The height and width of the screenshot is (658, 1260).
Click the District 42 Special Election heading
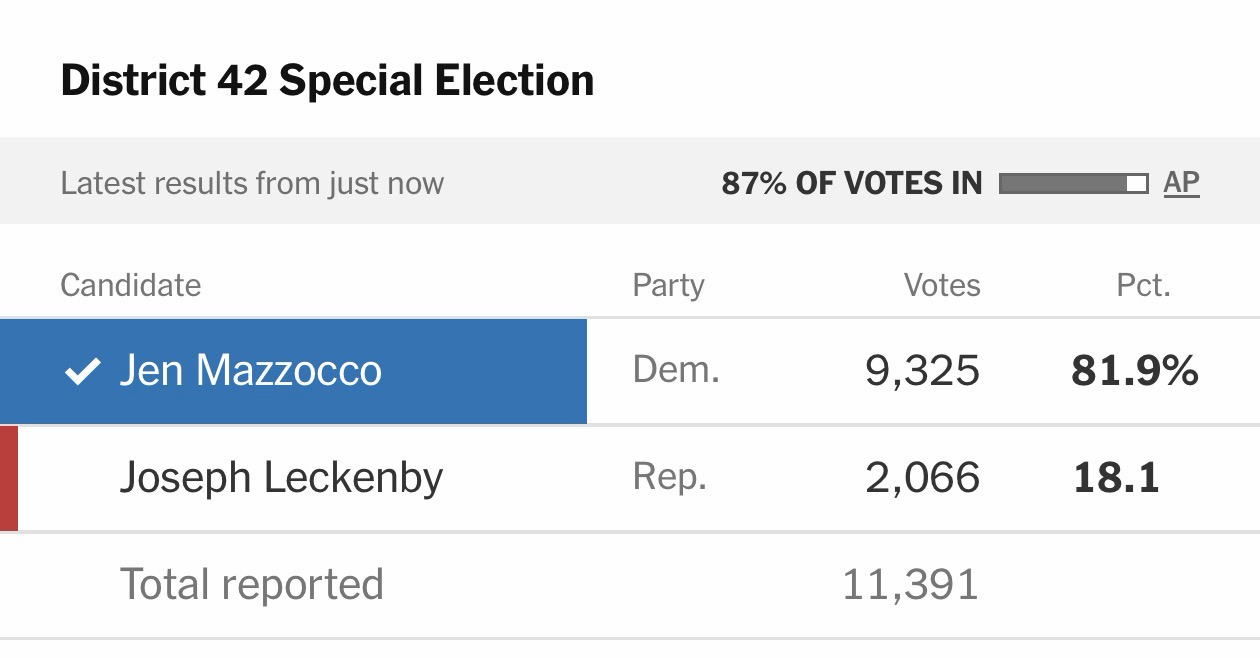click(x=327, y=80)
